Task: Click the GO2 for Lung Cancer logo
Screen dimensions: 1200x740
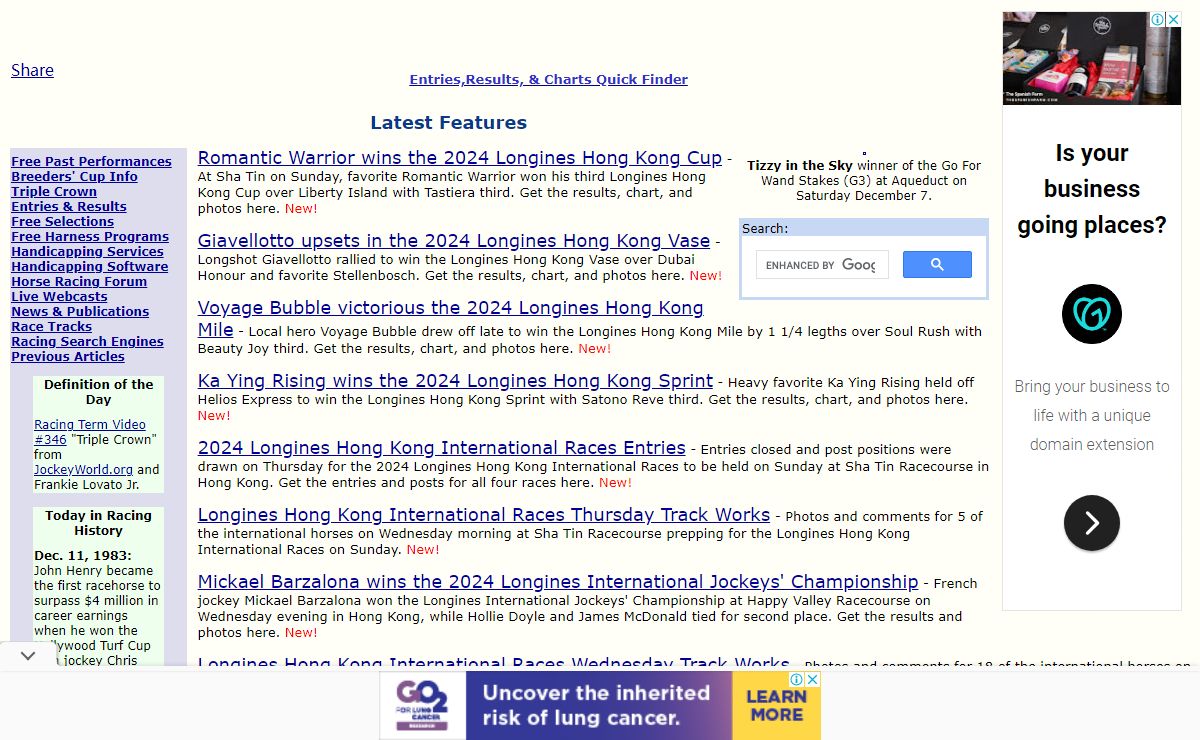Action: click(423, 705)
